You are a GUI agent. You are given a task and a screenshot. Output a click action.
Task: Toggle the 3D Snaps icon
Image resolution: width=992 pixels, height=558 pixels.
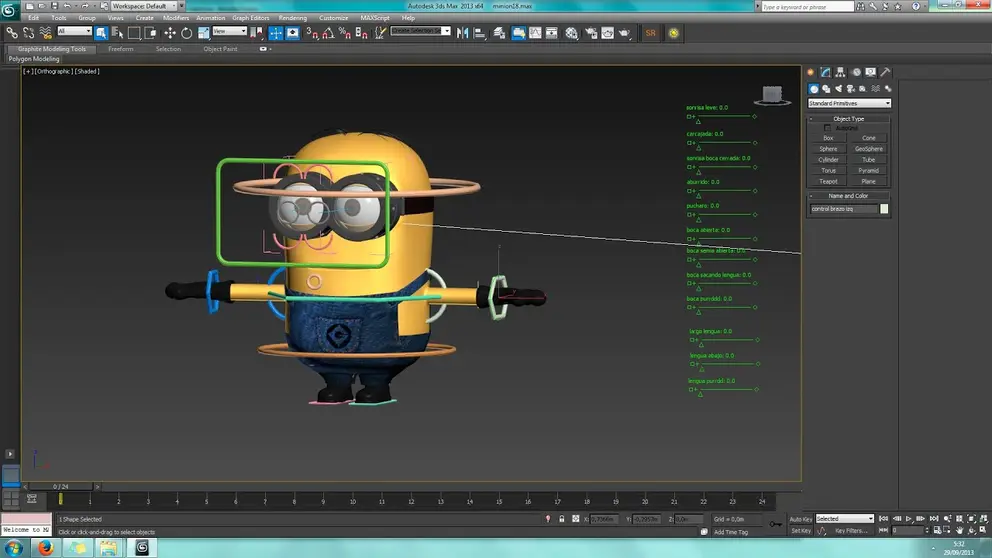click(312, 32)
